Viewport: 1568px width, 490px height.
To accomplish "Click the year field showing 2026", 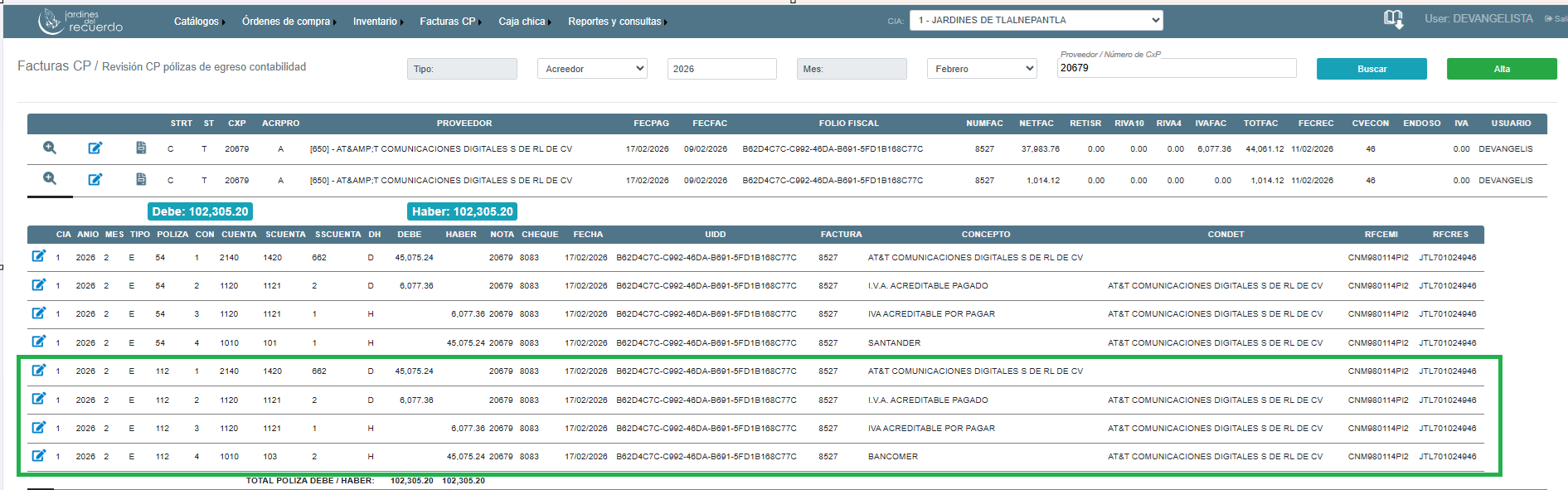I will click(x=721, y=69).
